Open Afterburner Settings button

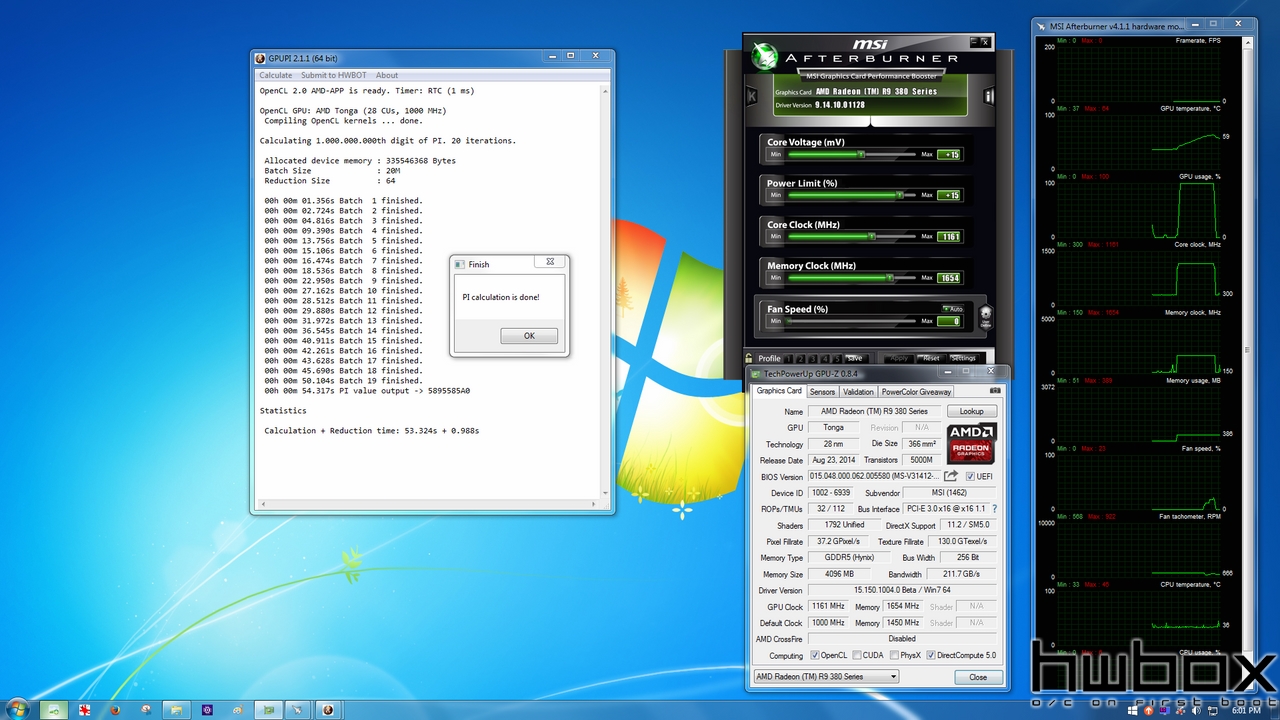tap(964, 358)
